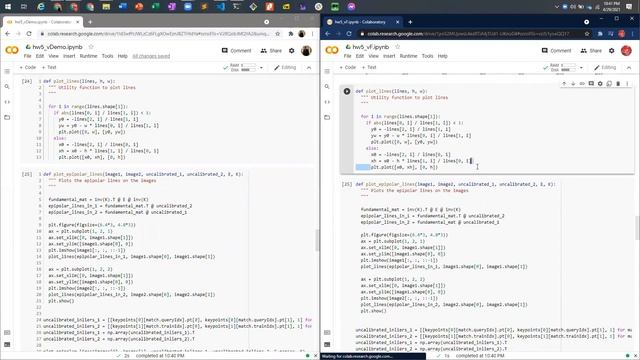Image resolution: width=640 pixels, height=360 pixels.
Task: Bookmark this page in the left Chrome window
Action: [x=278, y=34]
